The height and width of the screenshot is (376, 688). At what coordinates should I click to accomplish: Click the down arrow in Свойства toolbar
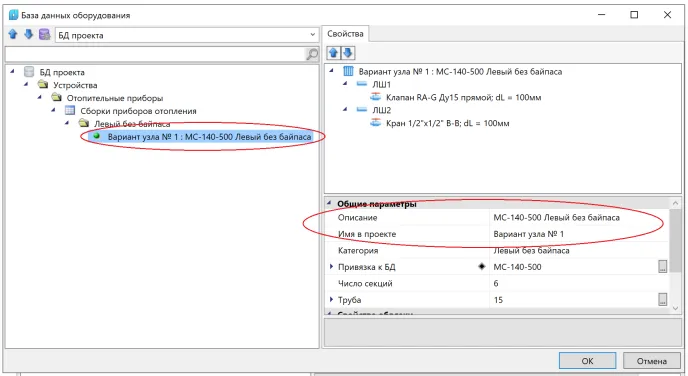348,53
